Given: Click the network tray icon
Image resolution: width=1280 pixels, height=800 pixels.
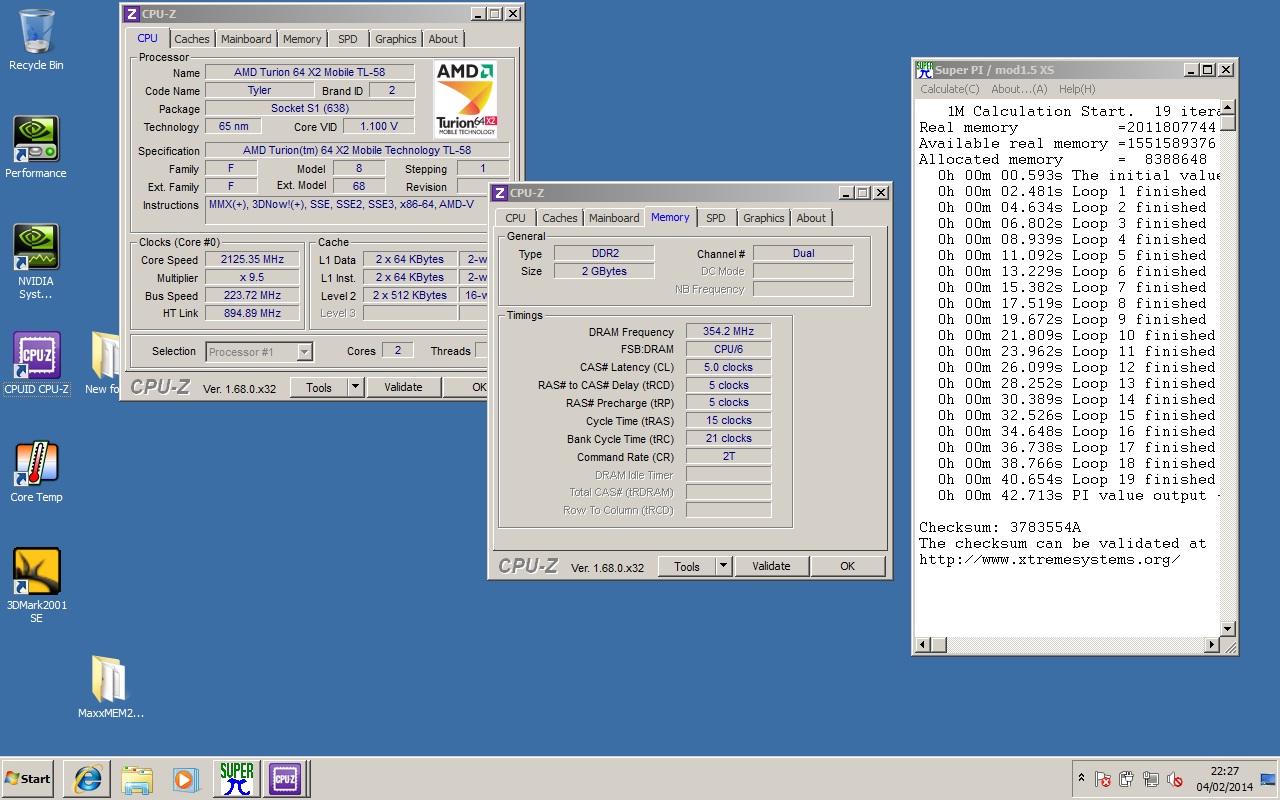Looking at the screenshot, I should 1151,779.
